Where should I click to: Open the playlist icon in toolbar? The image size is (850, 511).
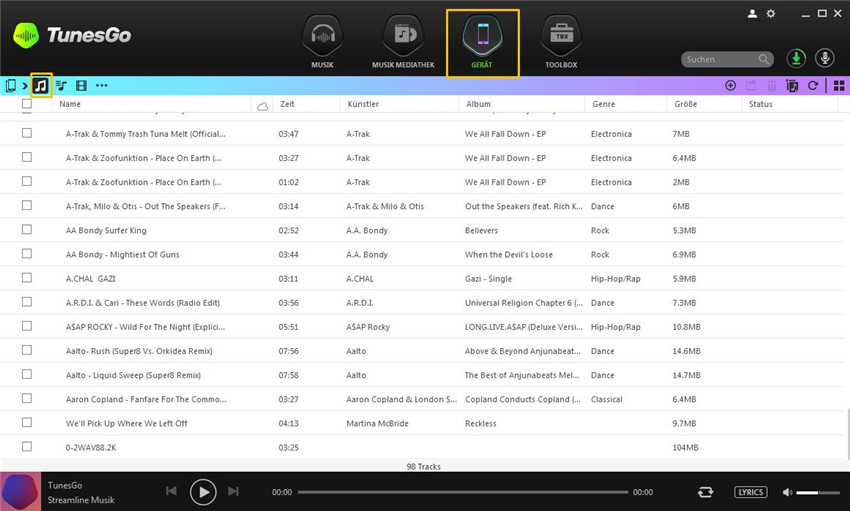click(62, 86)
